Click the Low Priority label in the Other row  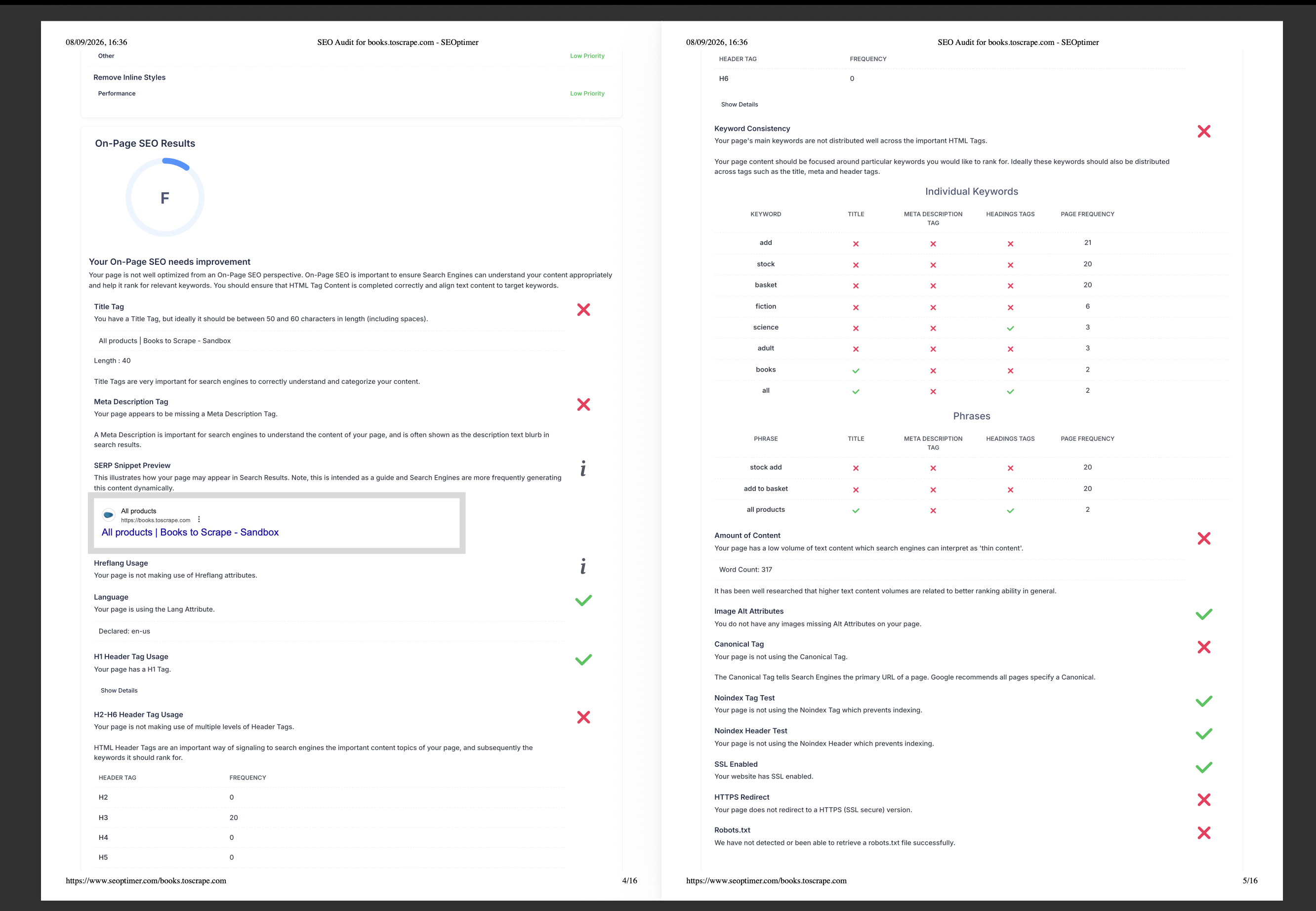(x=587, y=56)
